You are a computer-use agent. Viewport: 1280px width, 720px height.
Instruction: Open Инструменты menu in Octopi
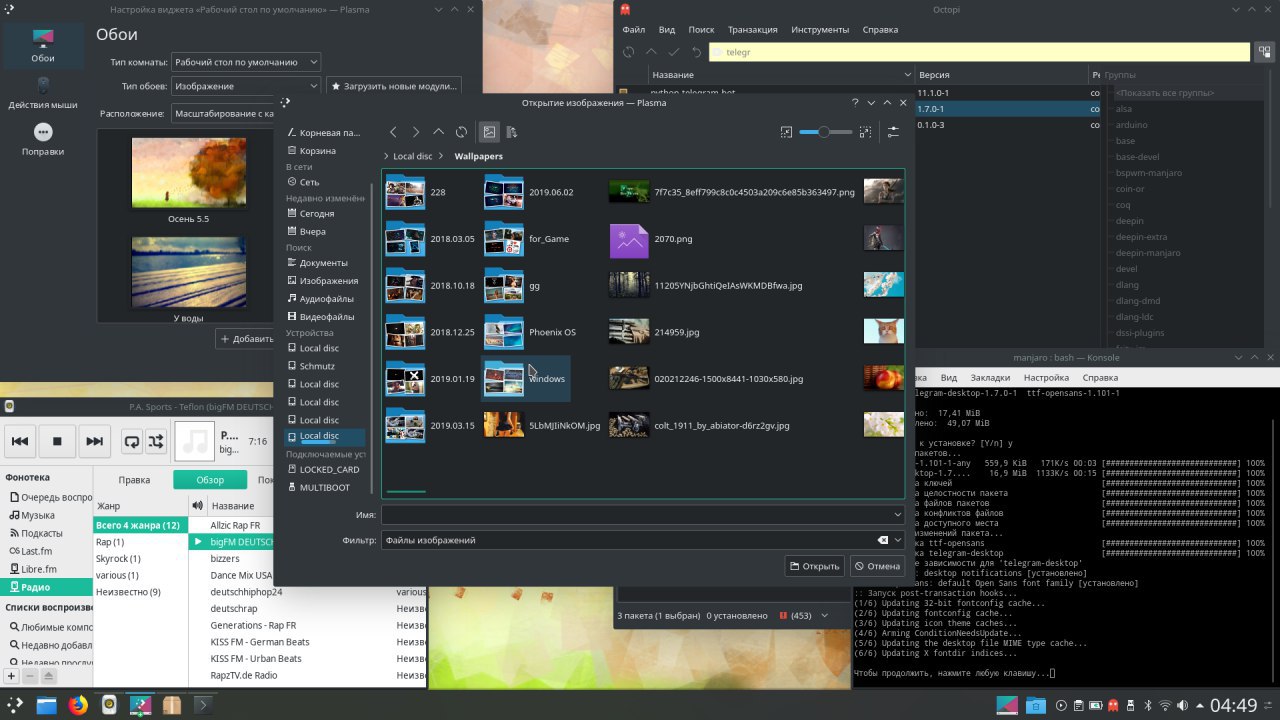pos(820,30)
